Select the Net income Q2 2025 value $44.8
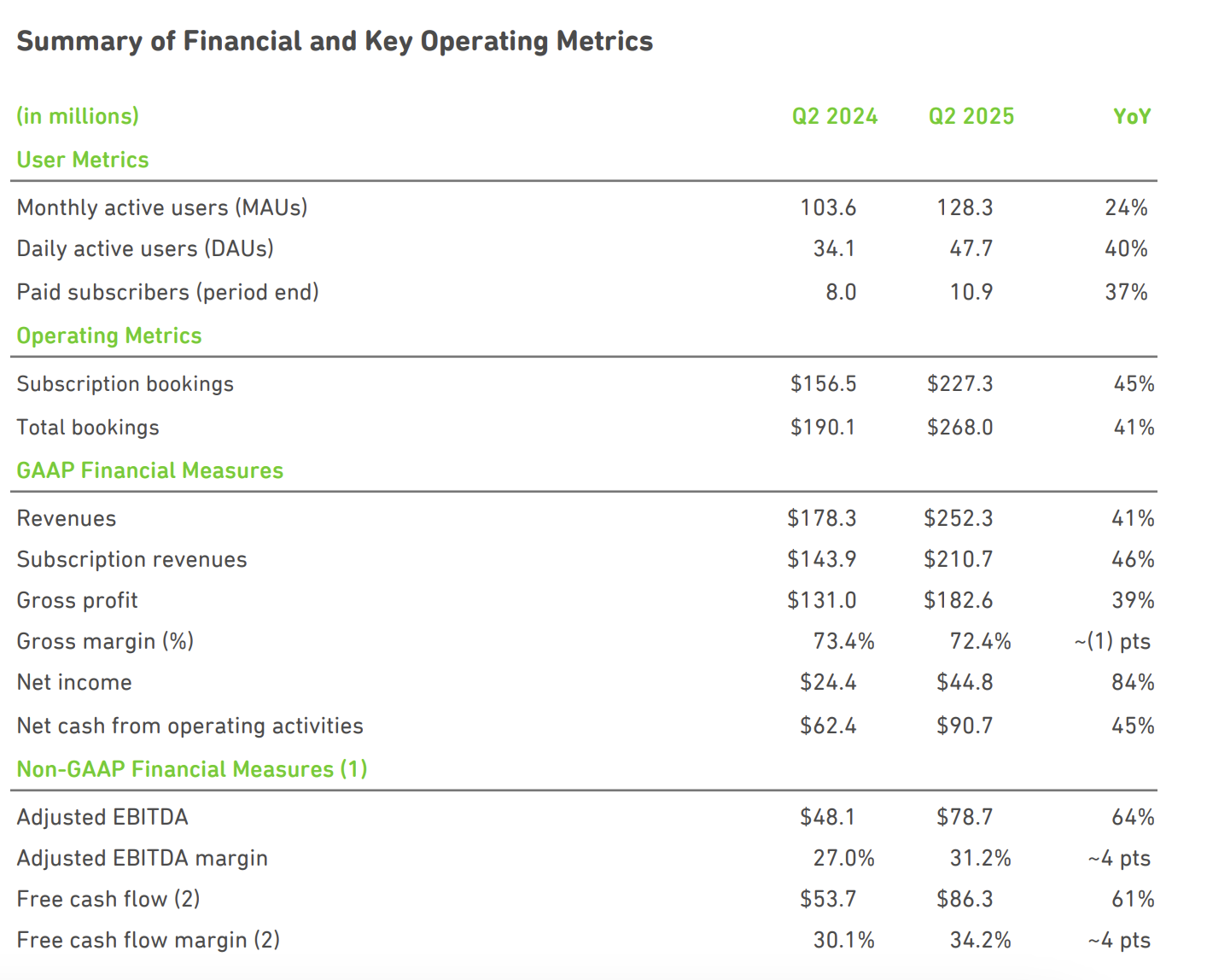The height and width of the screenshot is (980, 1207). 965,682
